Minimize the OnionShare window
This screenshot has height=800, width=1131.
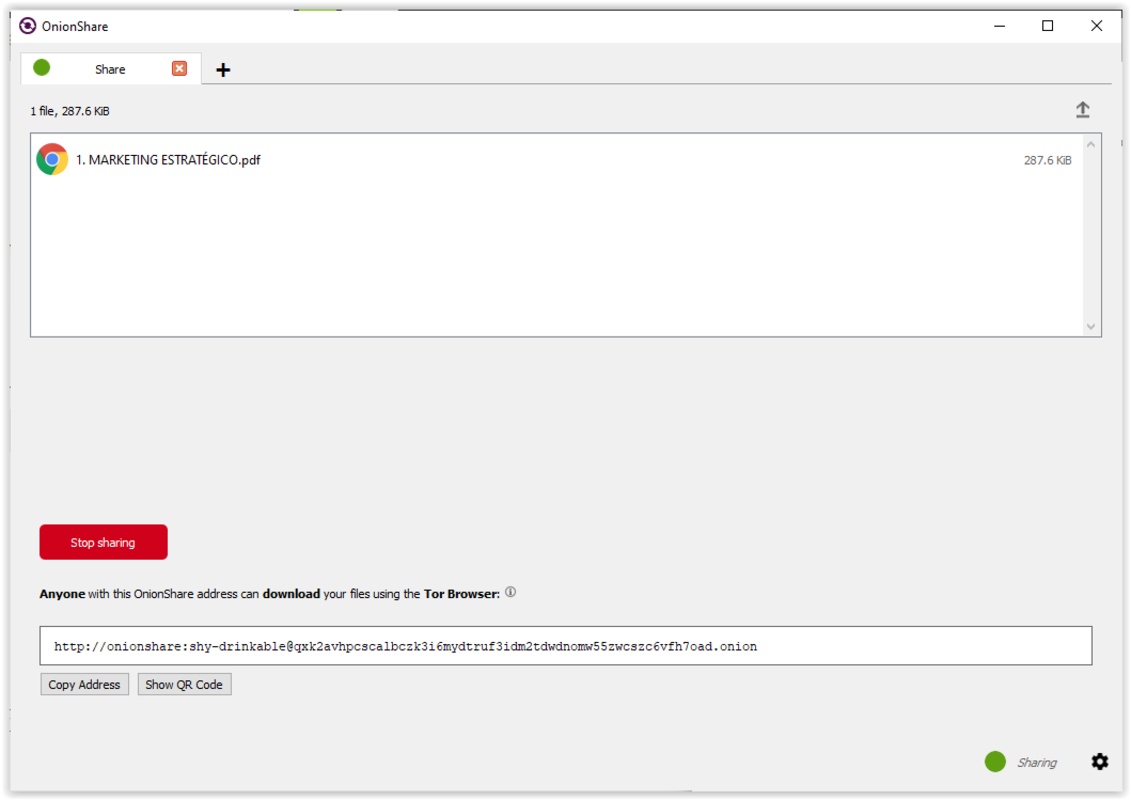click(1000, 26)
